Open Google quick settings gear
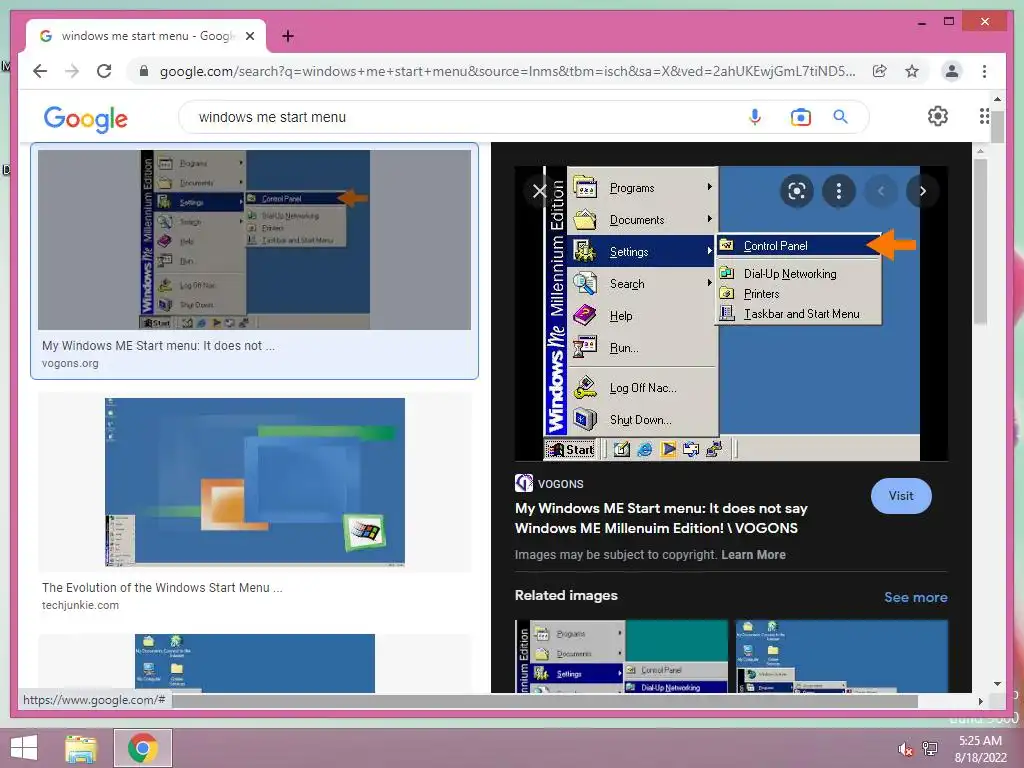 (x=938, y=116)
